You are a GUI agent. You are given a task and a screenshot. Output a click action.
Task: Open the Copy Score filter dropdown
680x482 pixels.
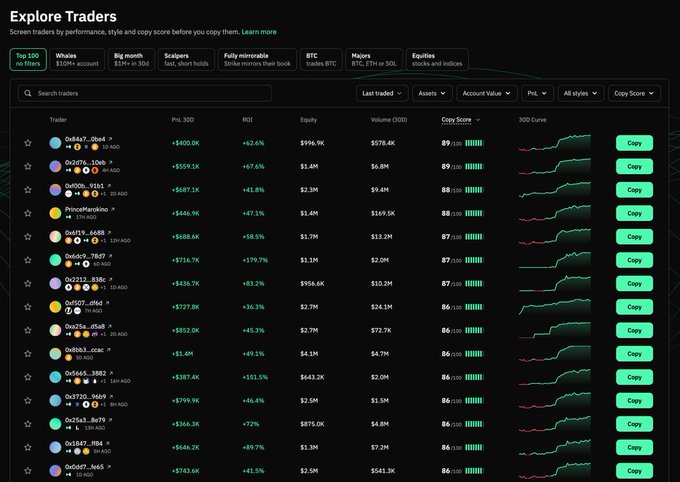(634, 93)
